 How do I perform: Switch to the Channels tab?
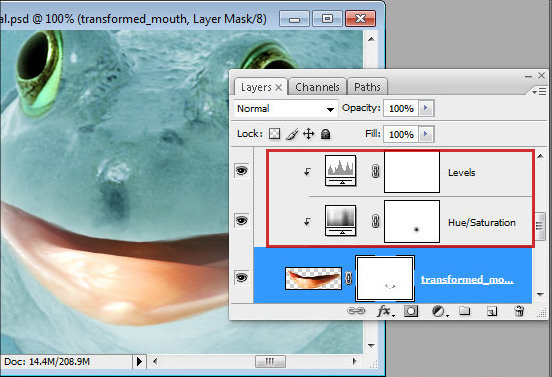coord(317,87)
